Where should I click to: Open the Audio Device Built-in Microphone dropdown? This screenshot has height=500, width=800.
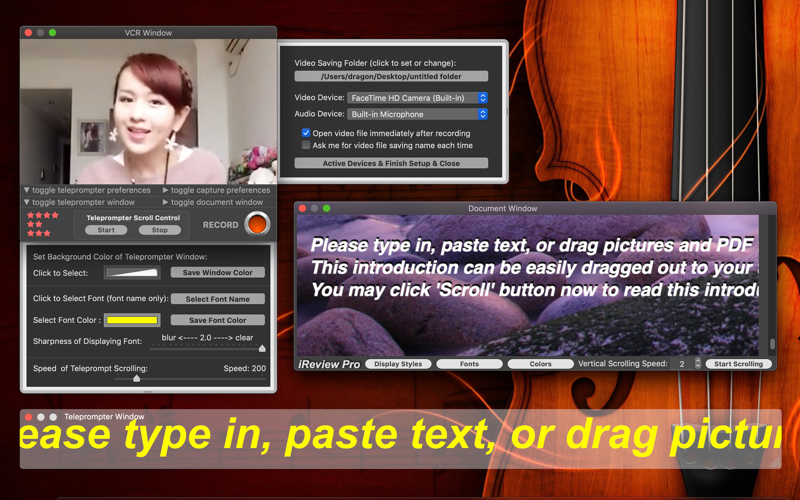click(417, 114)
